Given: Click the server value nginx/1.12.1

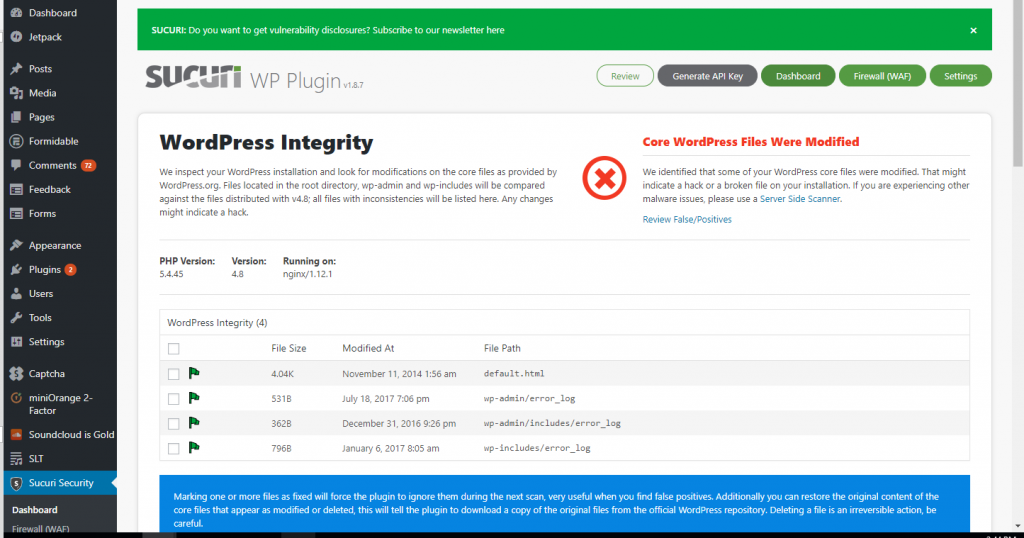Looking at the screenshot, I should (308, 274).
